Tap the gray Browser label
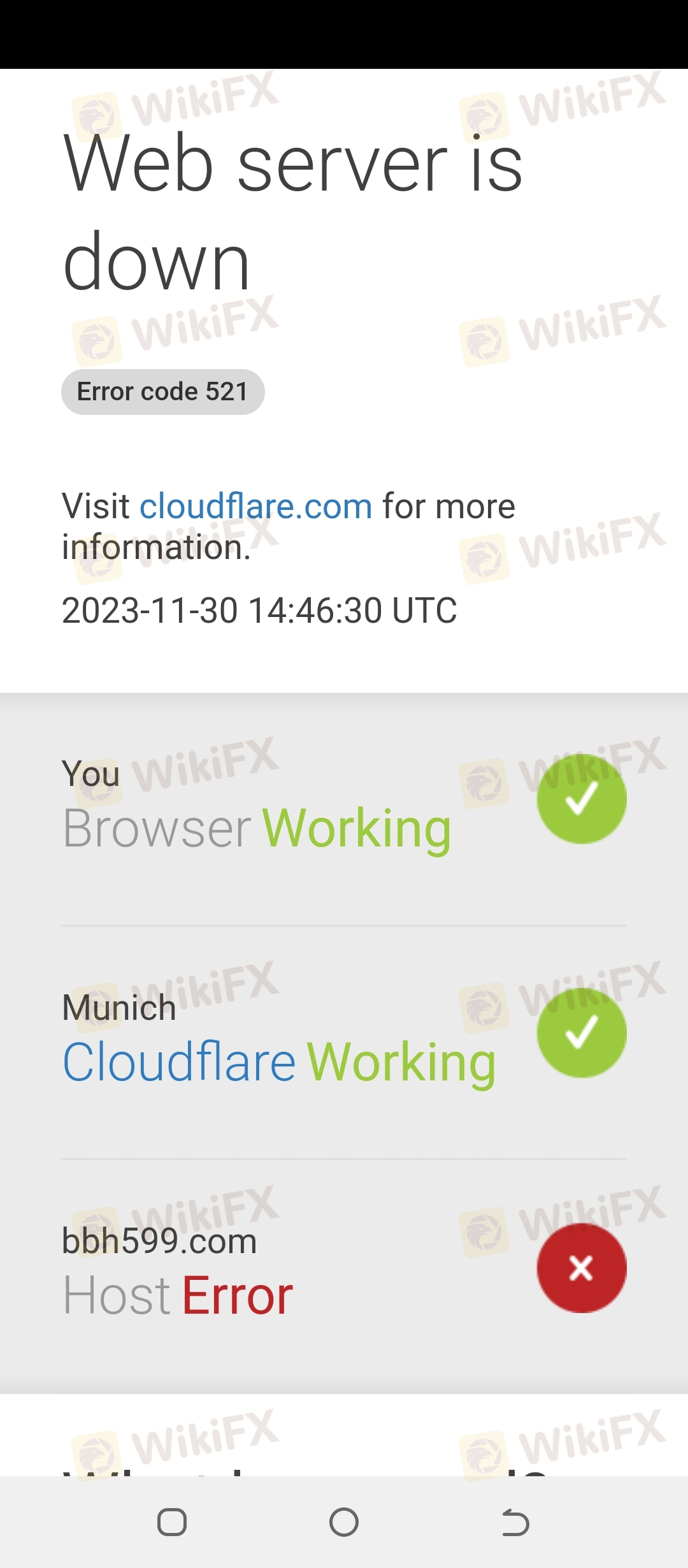The height and width of the screenshot is (1568, 688). [157, 829]
